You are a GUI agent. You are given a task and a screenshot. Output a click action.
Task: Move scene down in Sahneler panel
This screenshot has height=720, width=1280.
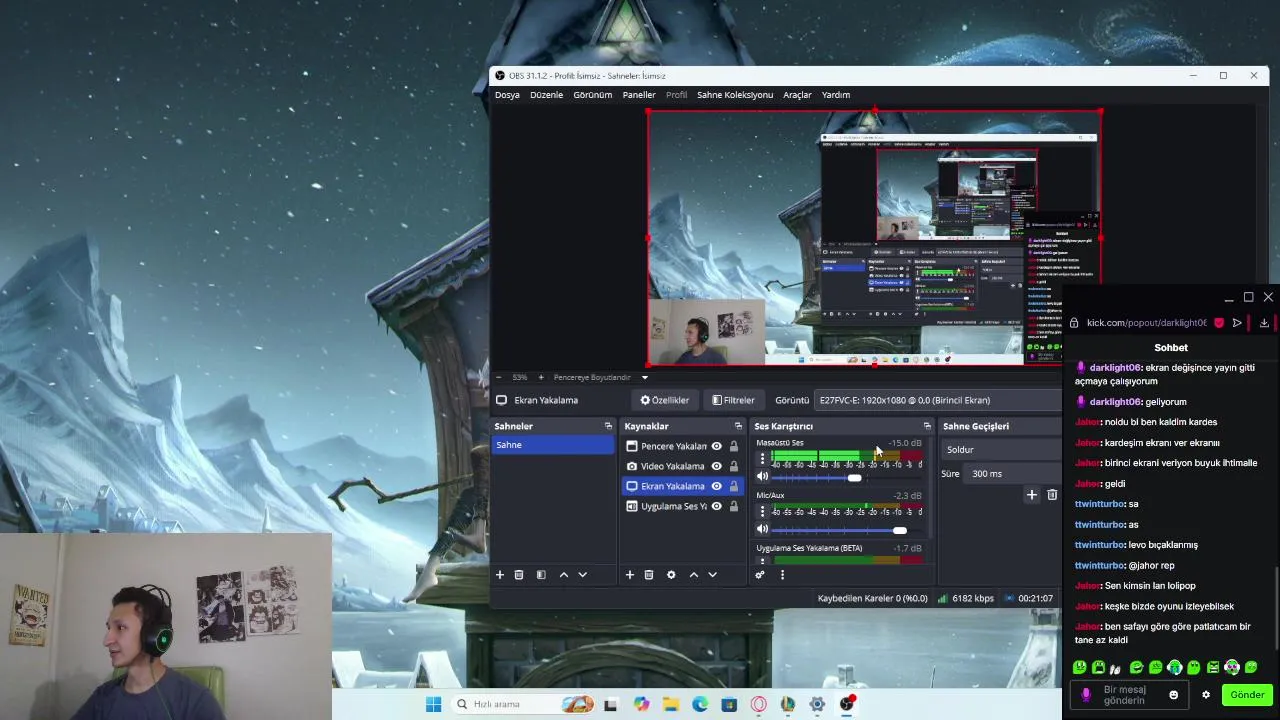point(582,575)
